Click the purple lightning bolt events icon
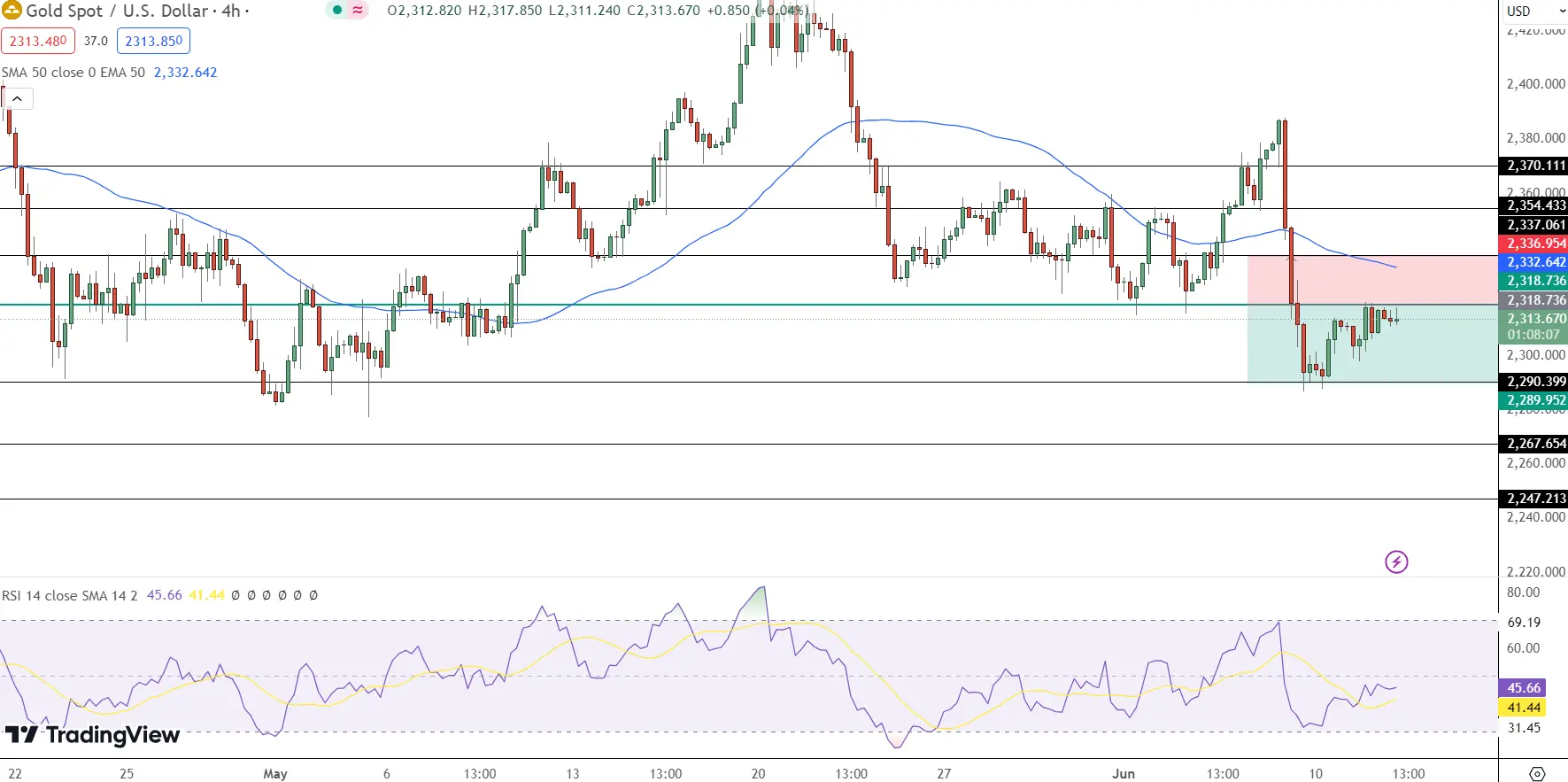Screen dimensions: 1568x782 pyautogui.click(x=1396, y=561)
